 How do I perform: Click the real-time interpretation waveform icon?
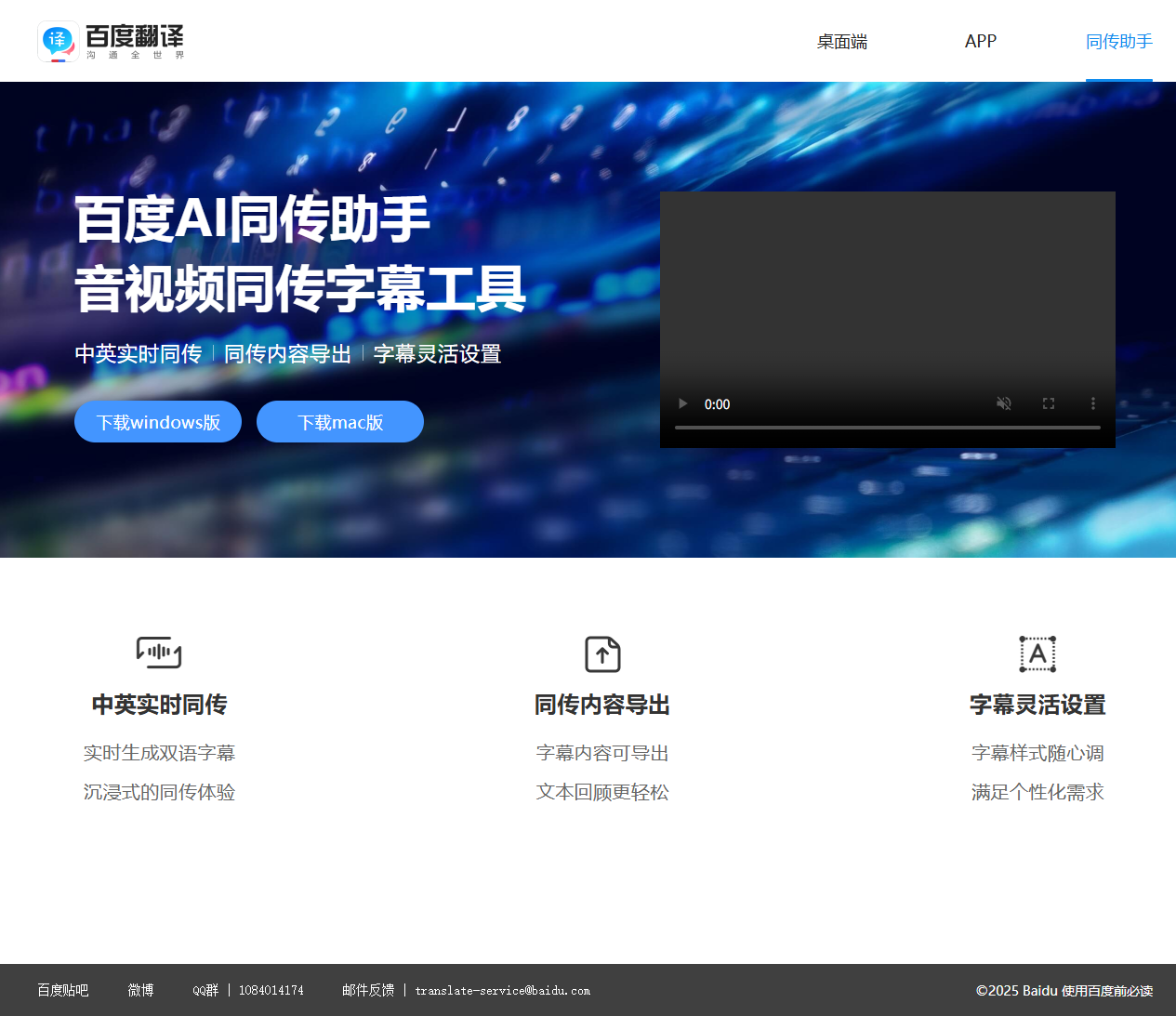tap(159, 653)
